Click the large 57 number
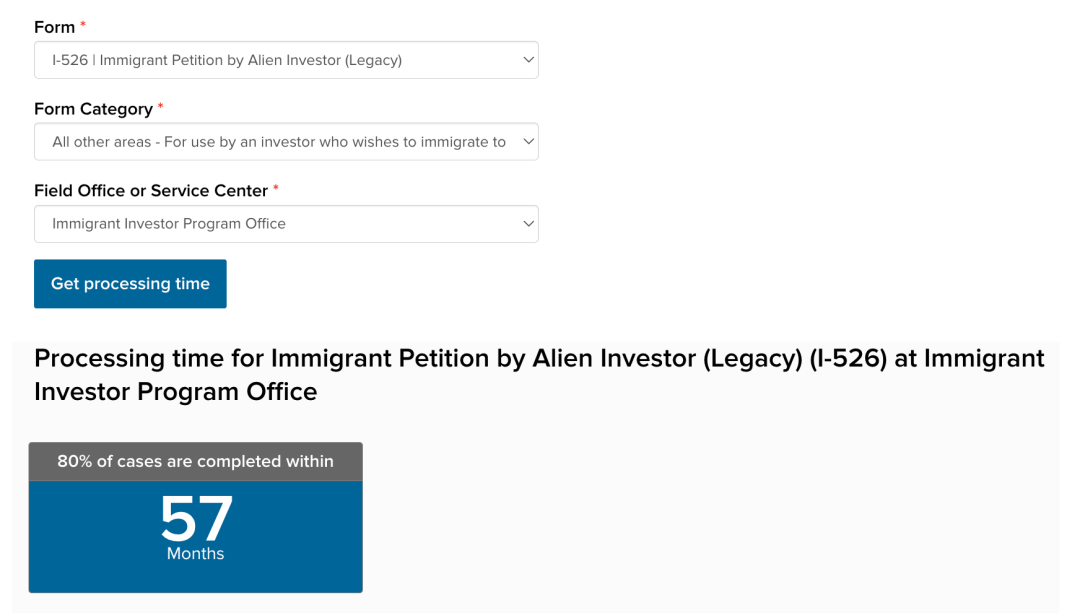Image resolution: width=1080 pixels, height=613 pixels. click(x=196, y=518)
